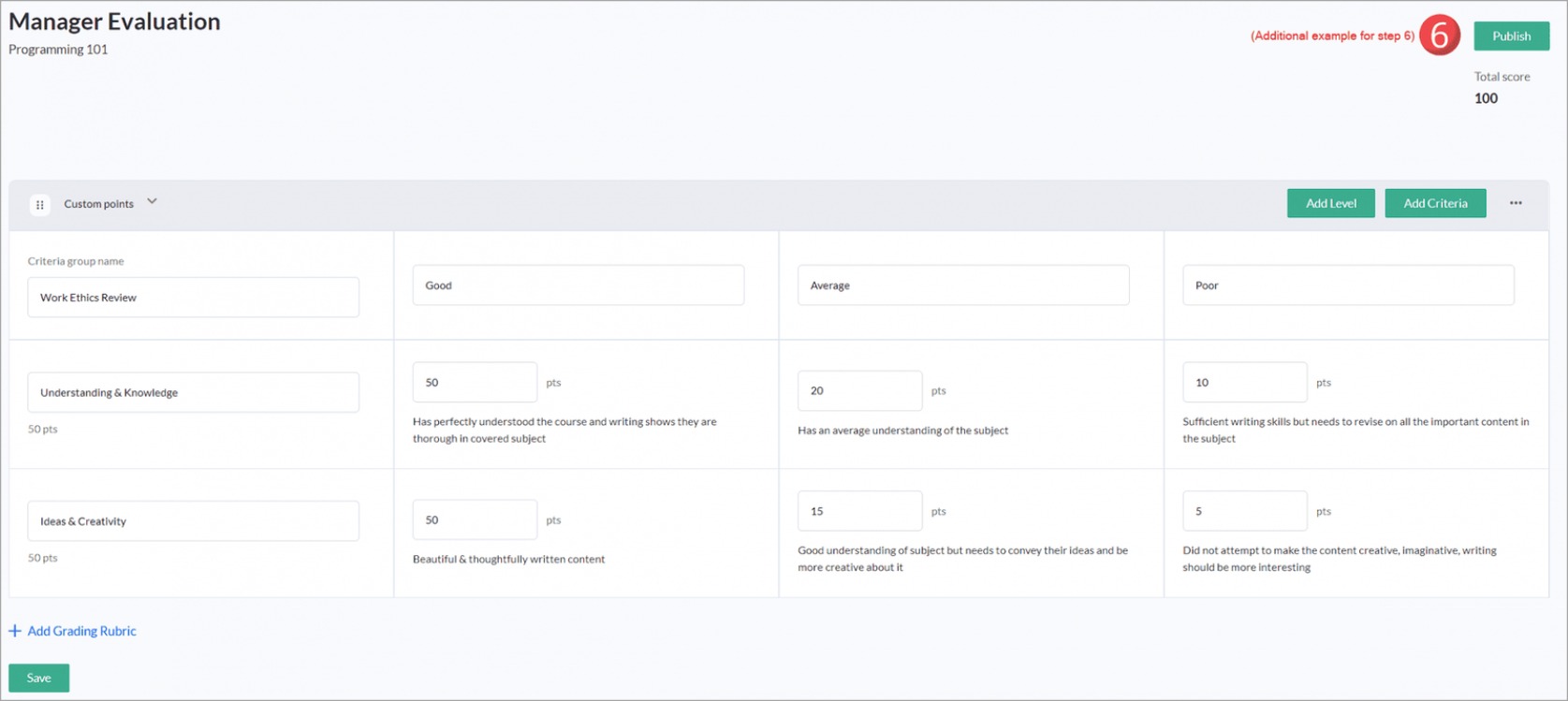Viewport: 1568px width, 701px height.
Task: Edit the 20 pts Average score field
Action: (x=859, y=391)
